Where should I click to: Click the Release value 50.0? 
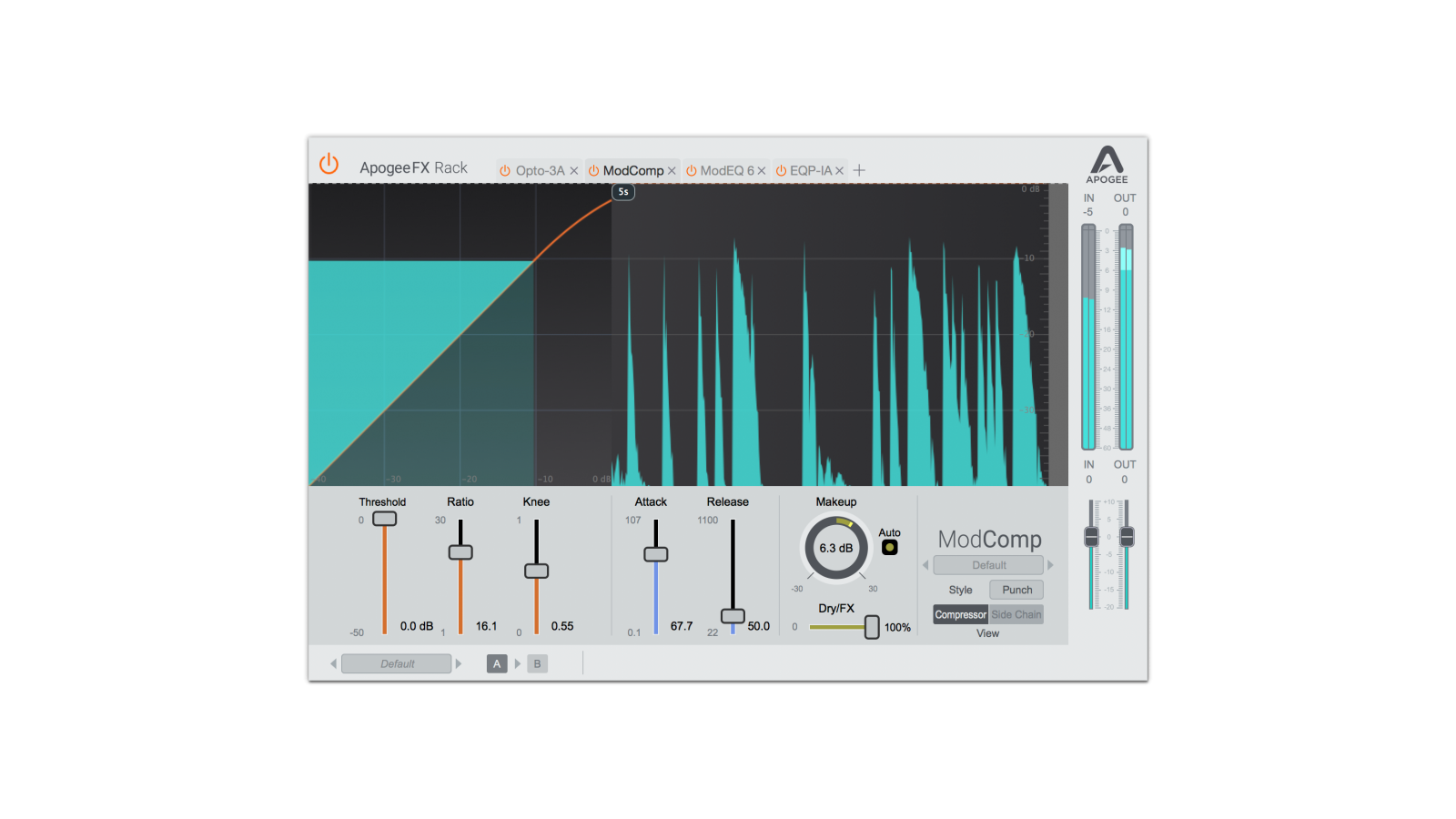pos(759,626)
